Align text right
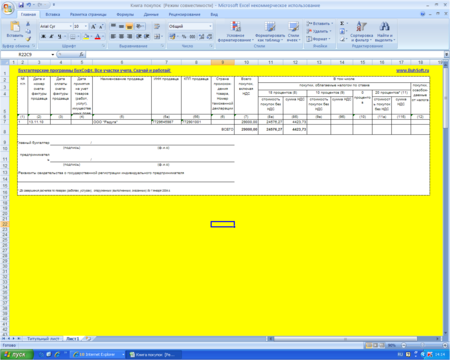Viewport: 450px width, 360px height. point(129,36)
